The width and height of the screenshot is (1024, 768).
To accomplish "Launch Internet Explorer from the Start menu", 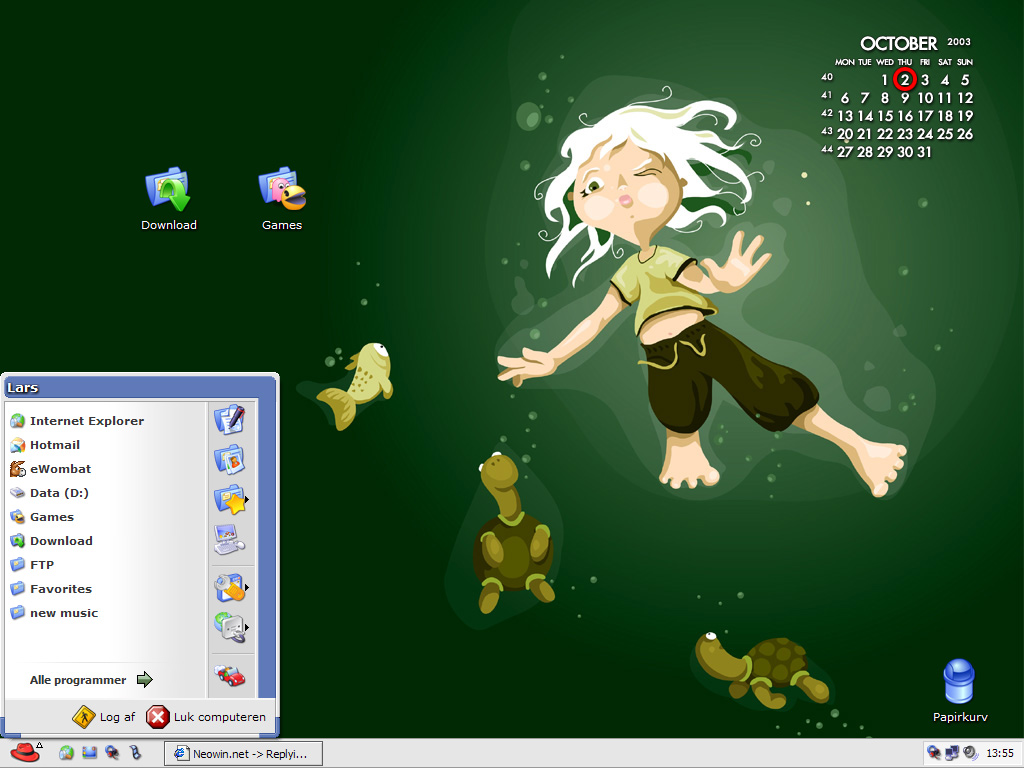I will (86, 421).
